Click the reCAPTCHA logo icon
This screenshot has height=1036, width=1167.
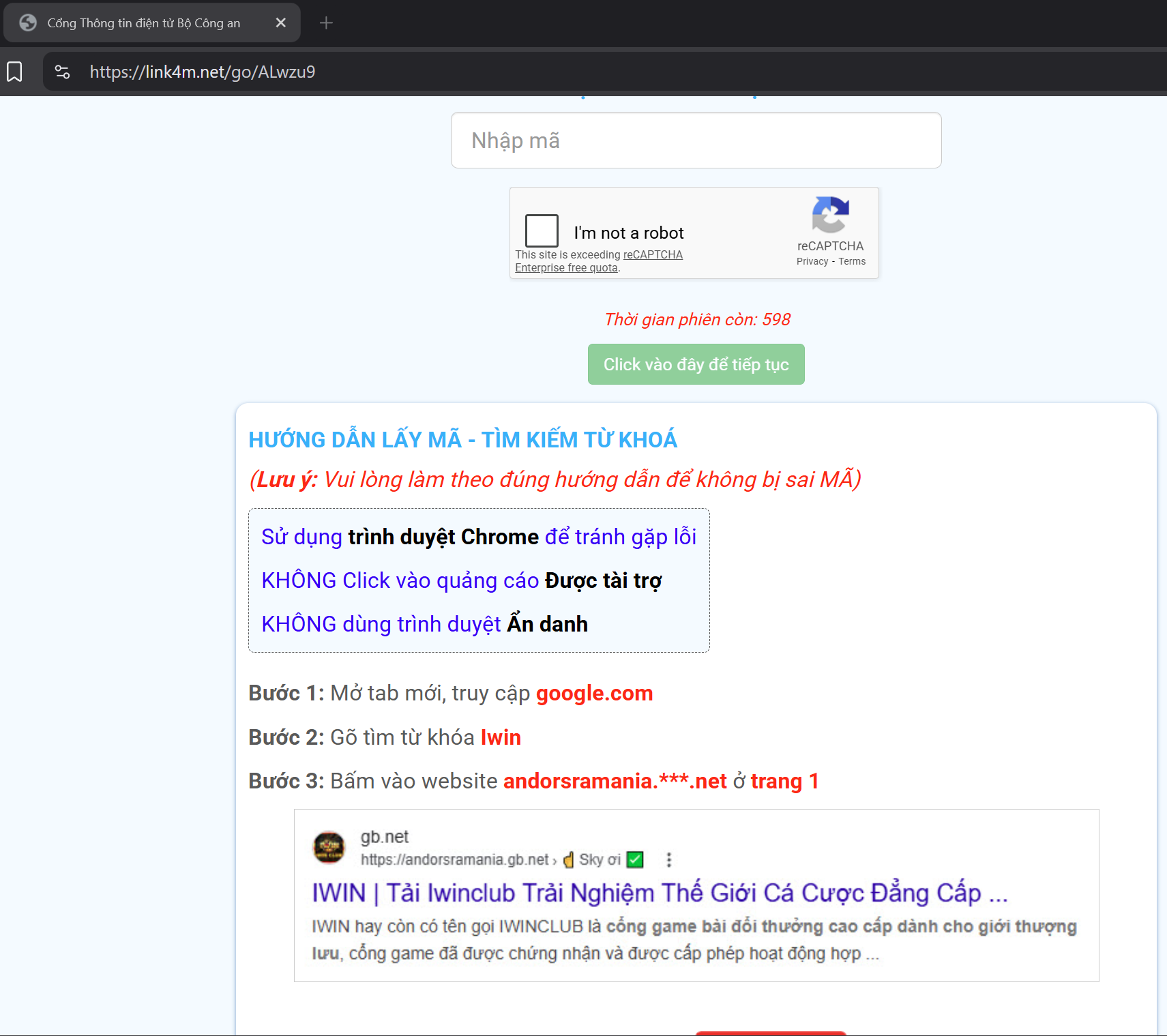(830, 215)
